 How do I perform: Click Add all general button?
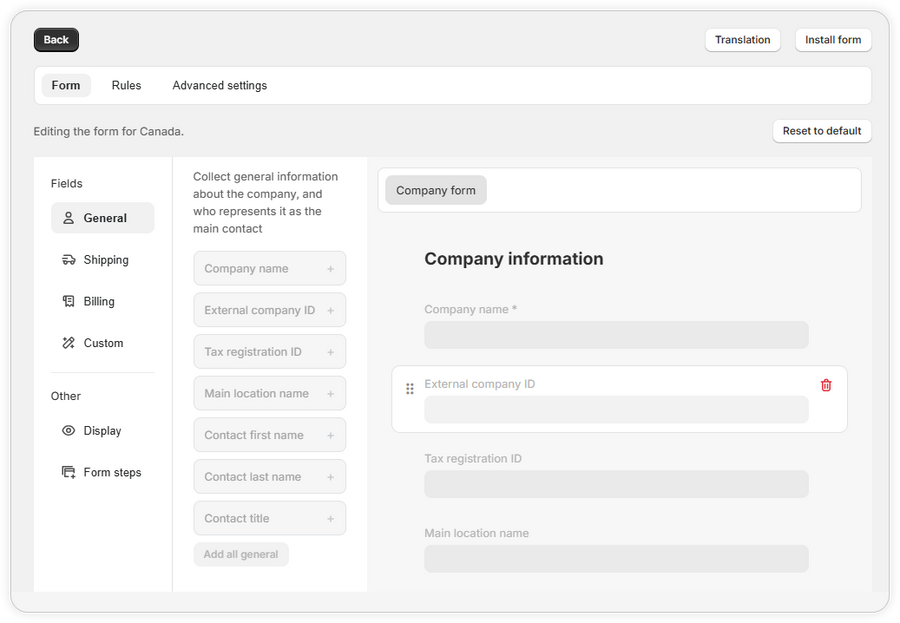[x=241, y=555]
